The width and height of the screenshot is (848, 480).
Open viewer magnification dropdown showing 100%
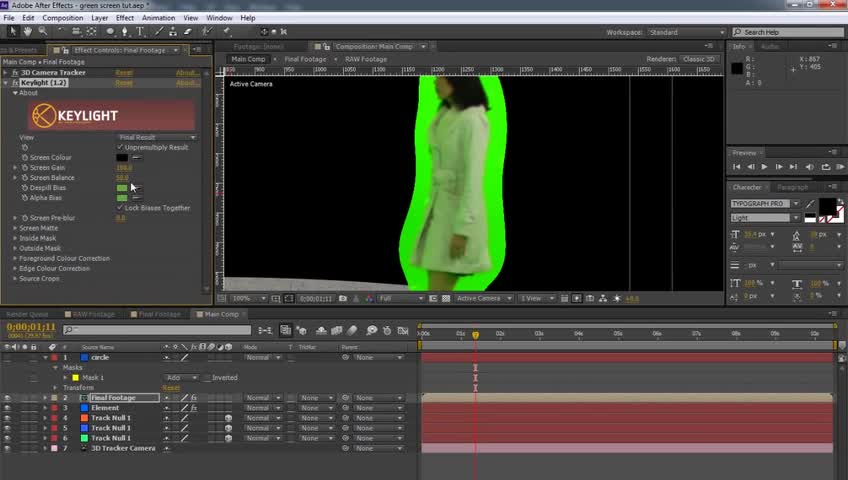(x=249, y=298)
